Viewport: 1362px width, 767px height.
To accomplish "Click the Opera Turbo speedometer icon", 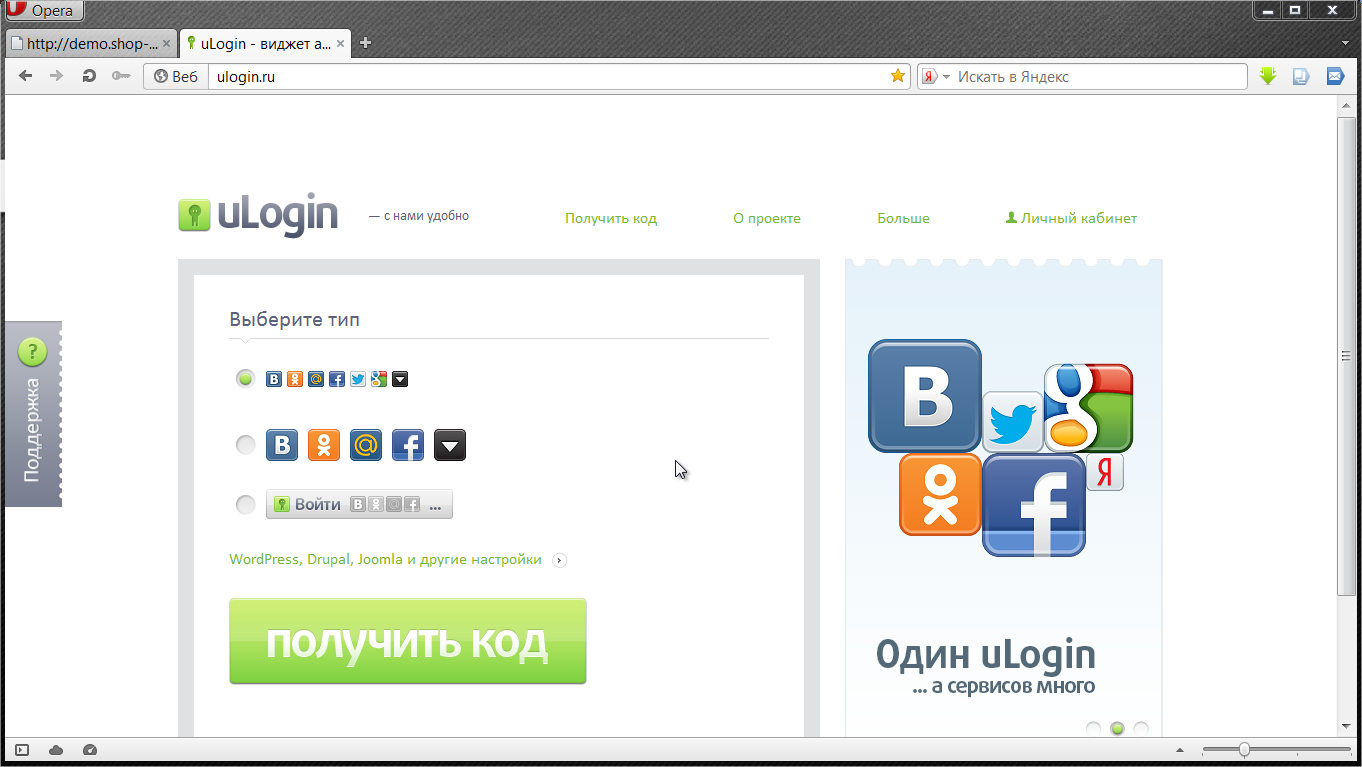I will 90,750.
